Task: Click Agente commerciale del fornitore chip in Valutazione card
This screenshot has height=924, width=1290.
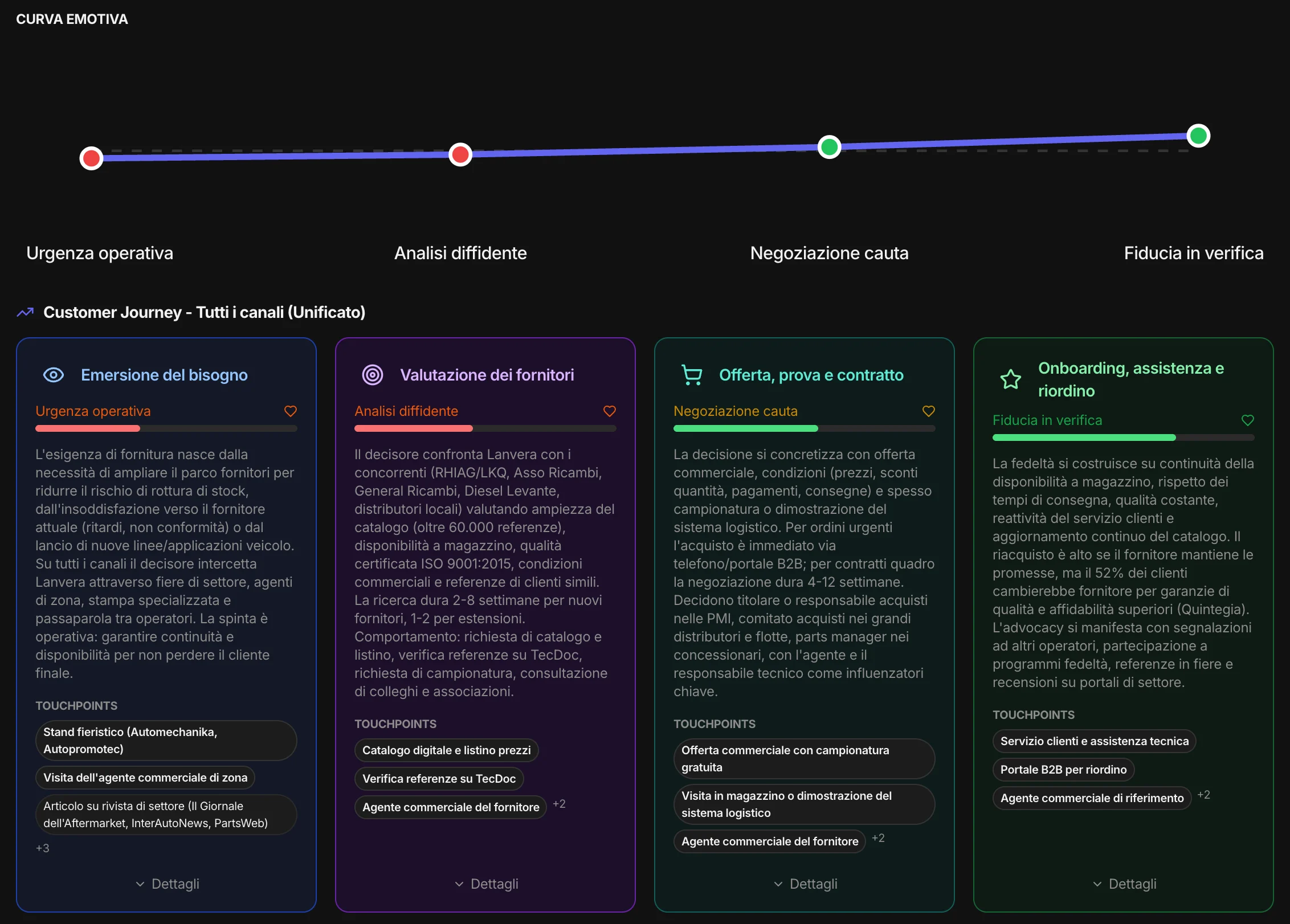Action: point(451,807)
